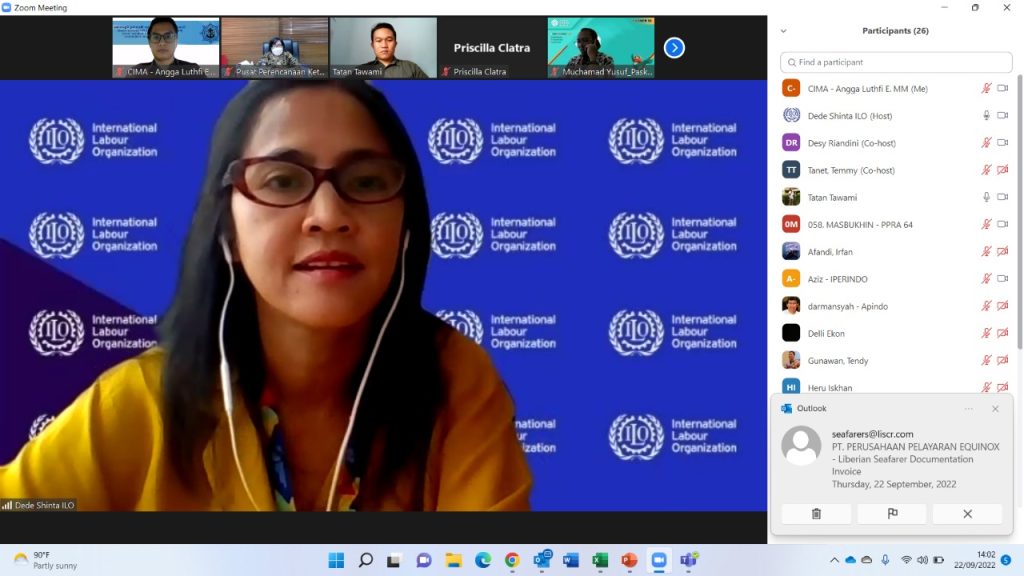1024x576 pixels.
Task: Select participant Tatan Tawami in list
Action: (x=896, y=197)
